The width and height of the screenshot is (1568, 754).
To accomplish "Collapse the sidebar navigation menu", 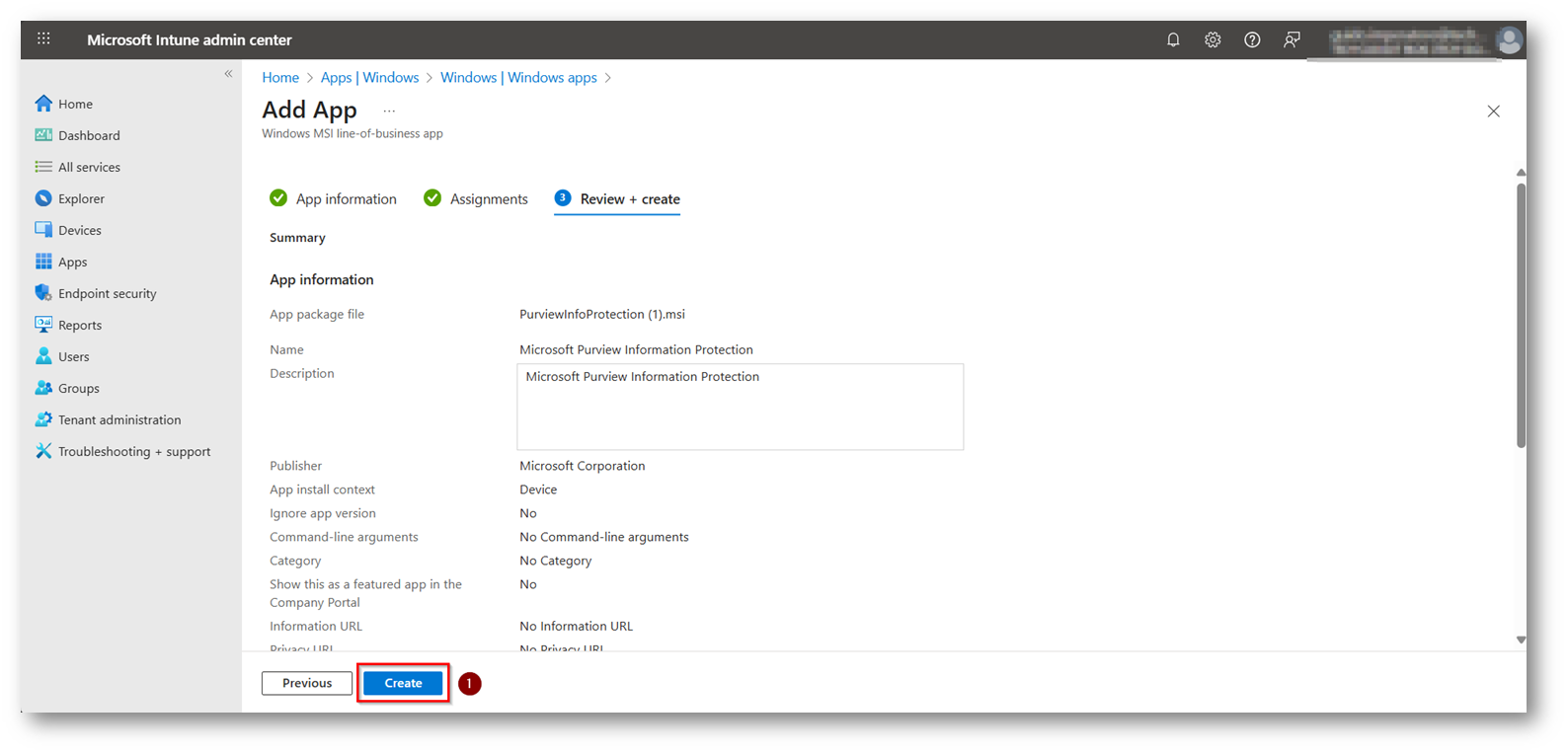I will [228, 74].
